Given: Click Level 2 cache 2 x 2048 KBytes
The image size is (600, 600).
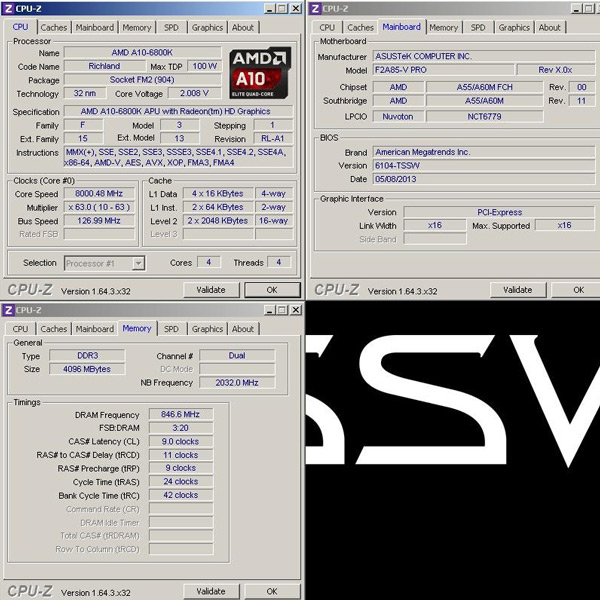Looking at the screenshot, I should [x=218, y=221].
